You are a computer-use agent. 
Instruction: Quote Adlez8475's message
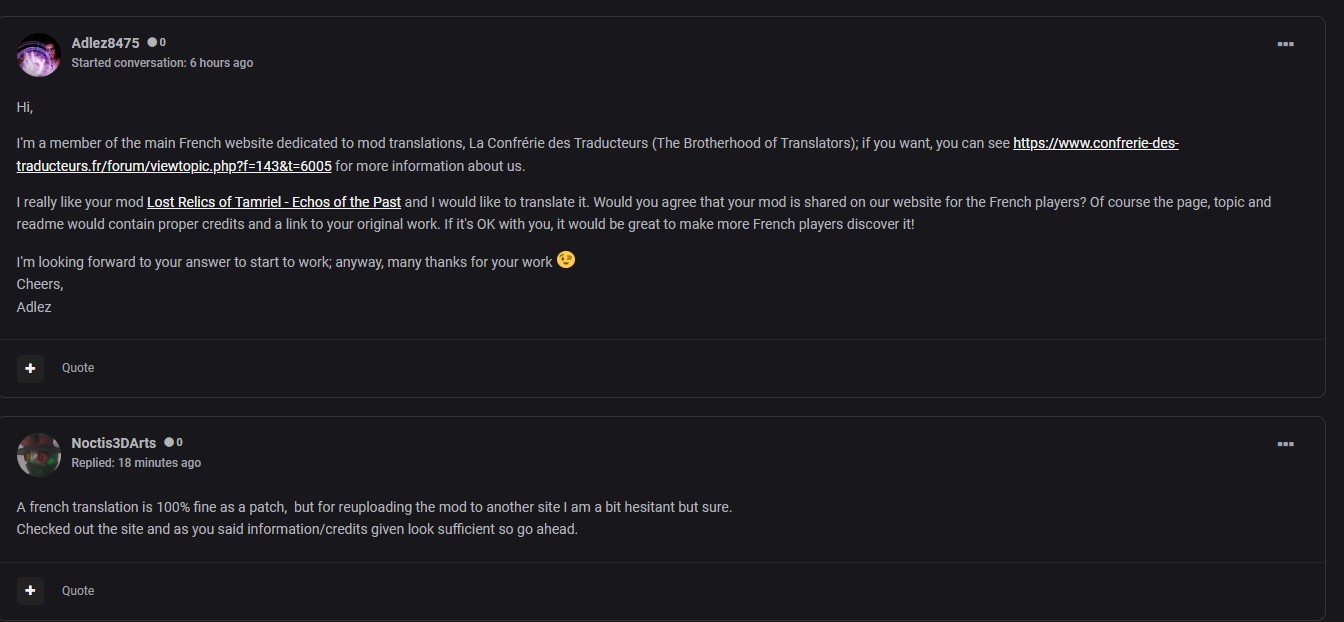coord(78,368)
